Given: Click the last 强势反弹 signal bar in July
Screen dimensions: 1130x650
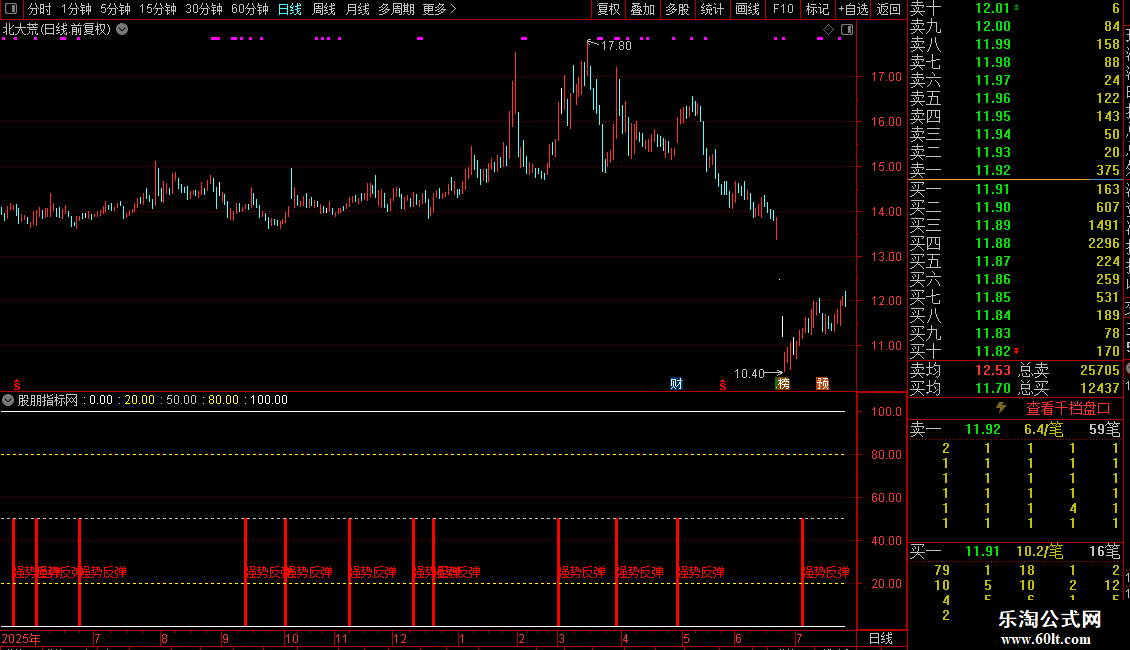Looking at the screenshot, I should pyautogui.click(x=802, y=571).
